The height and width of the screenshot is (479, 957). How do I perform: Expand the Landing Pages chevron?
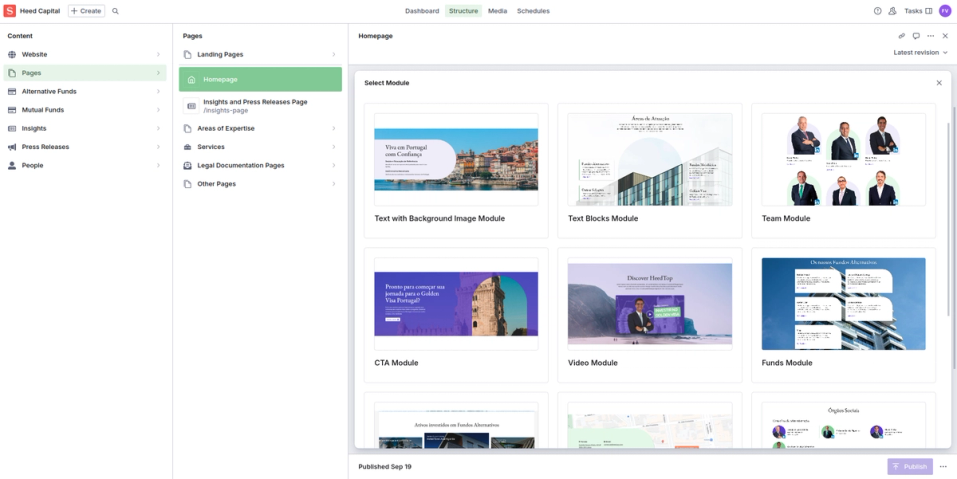coord(334,54)
